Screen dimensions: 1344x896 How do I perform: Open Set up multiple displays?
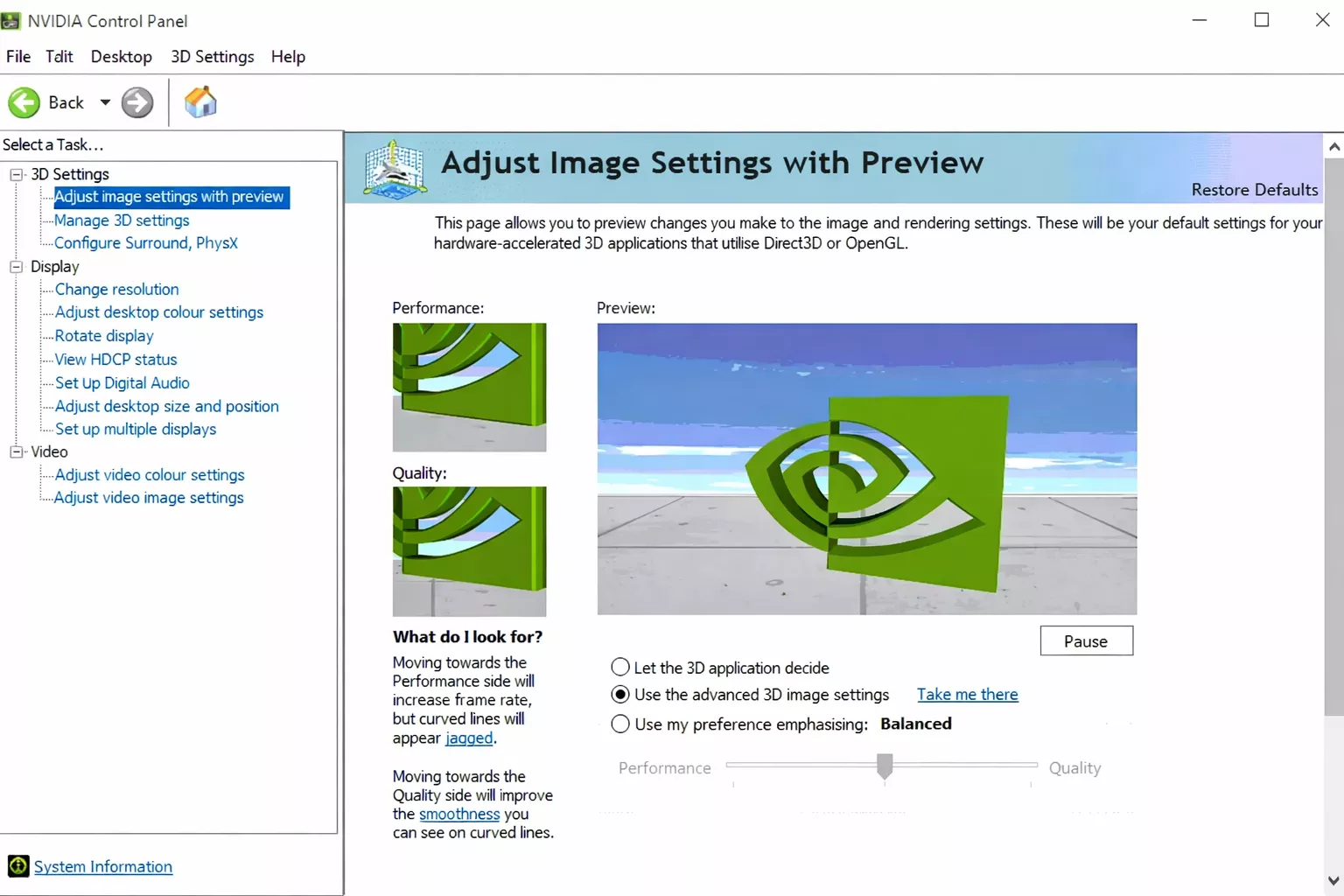tap(136, 430)
